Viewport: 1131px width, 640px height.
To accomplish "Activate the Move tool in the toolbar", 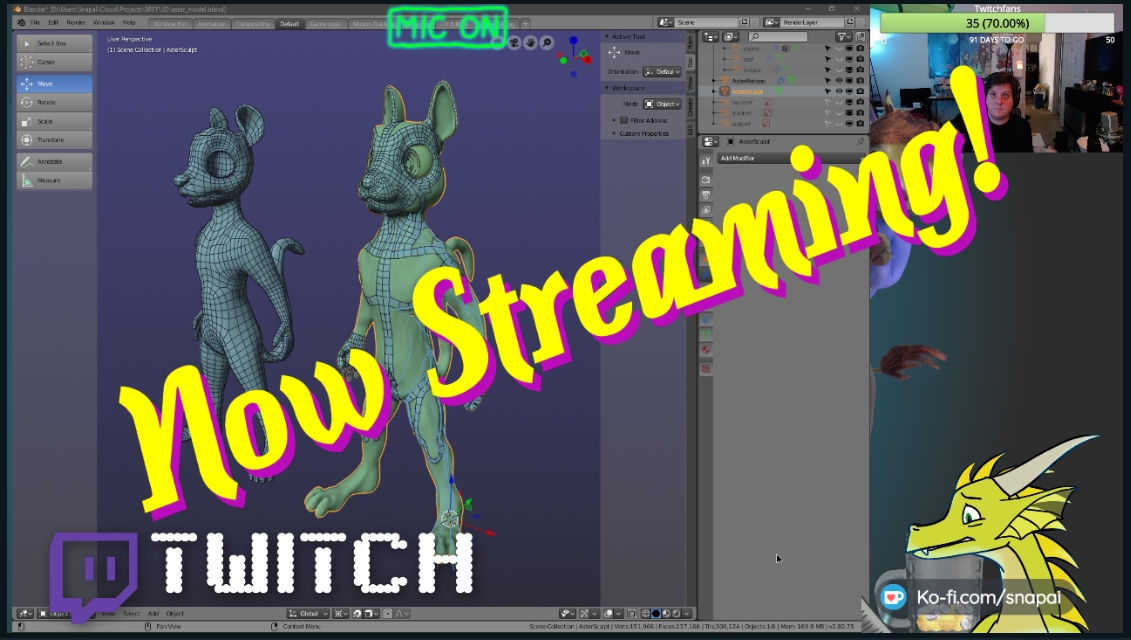I will point(54,84).
